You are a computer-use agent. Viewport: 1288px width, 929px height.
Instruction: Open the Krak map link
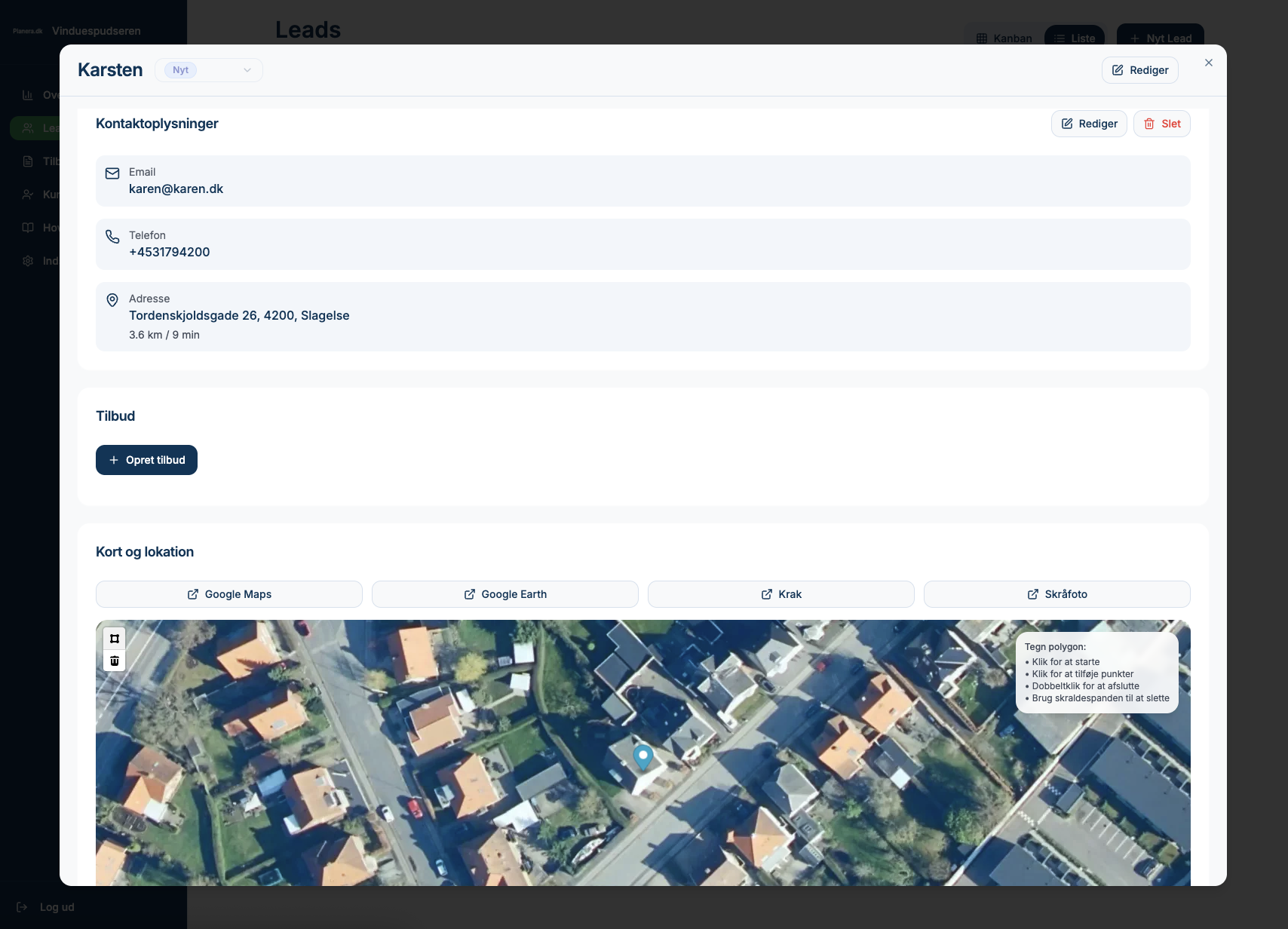(781, 594)
